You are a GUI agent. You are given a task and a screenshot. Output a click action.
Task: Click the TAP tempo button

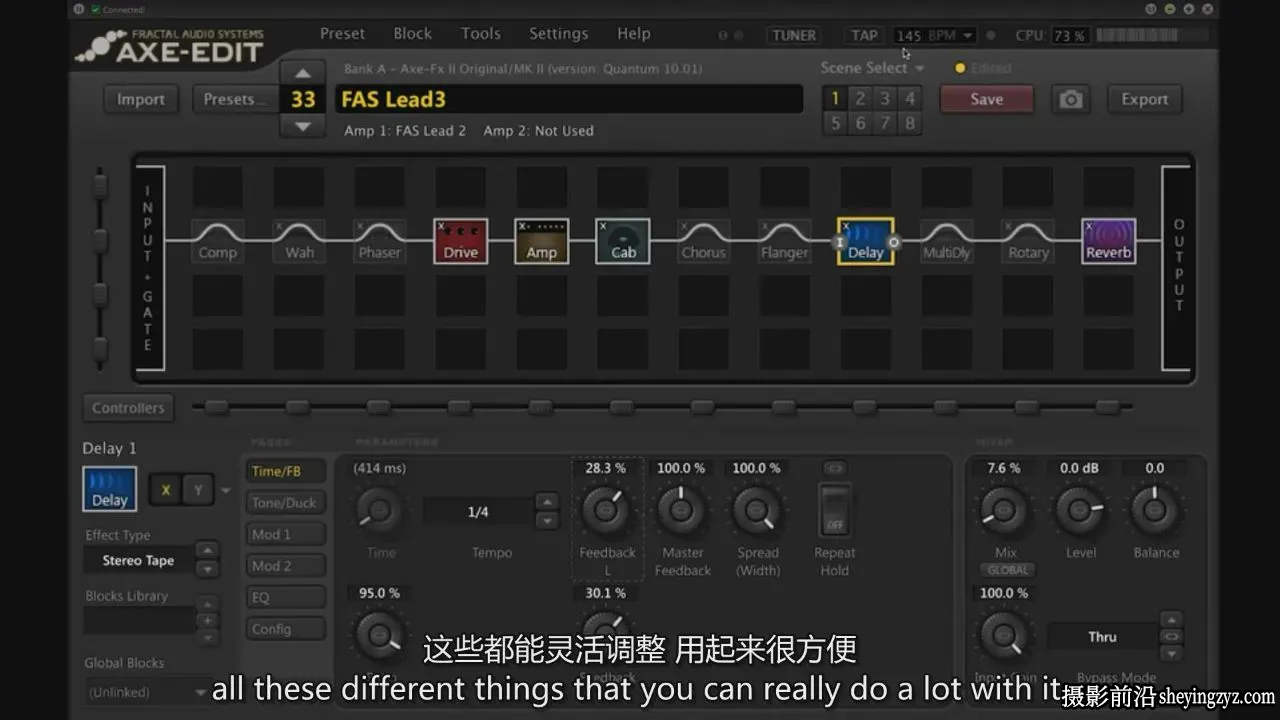pyautogui.click(x=864, y=35)
